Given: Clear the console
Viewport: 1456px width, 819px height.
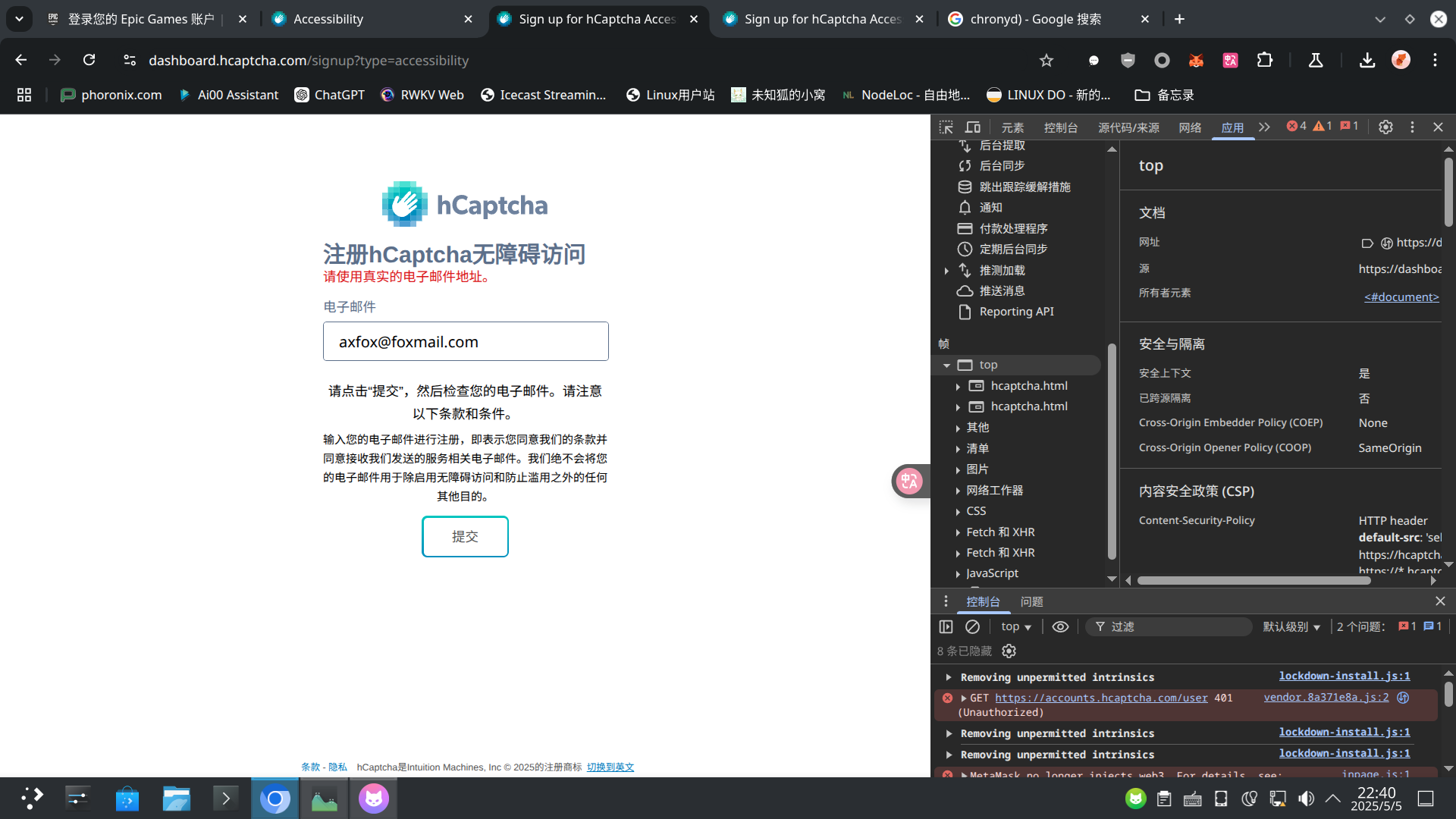Looking at the screenshot, I should (x=972, y=626).
